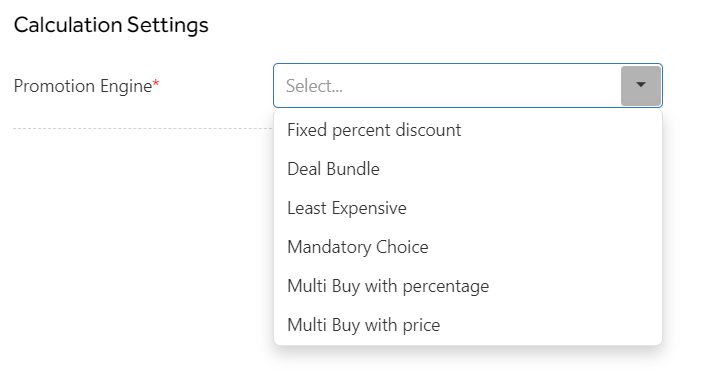
Task: Click the Select... placeholder text
Action: click(314, 86)
